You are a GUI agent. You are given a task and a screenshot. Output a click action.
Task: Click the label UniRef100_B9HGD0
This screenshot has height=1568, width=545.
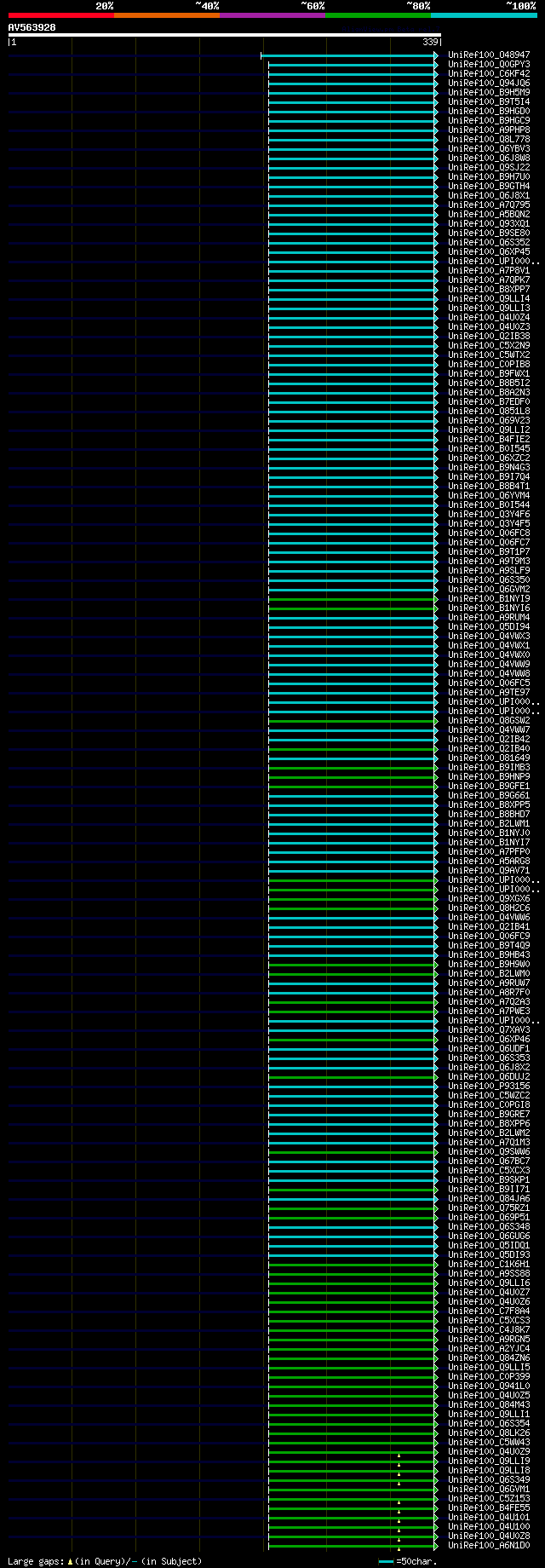pos(489,111)
